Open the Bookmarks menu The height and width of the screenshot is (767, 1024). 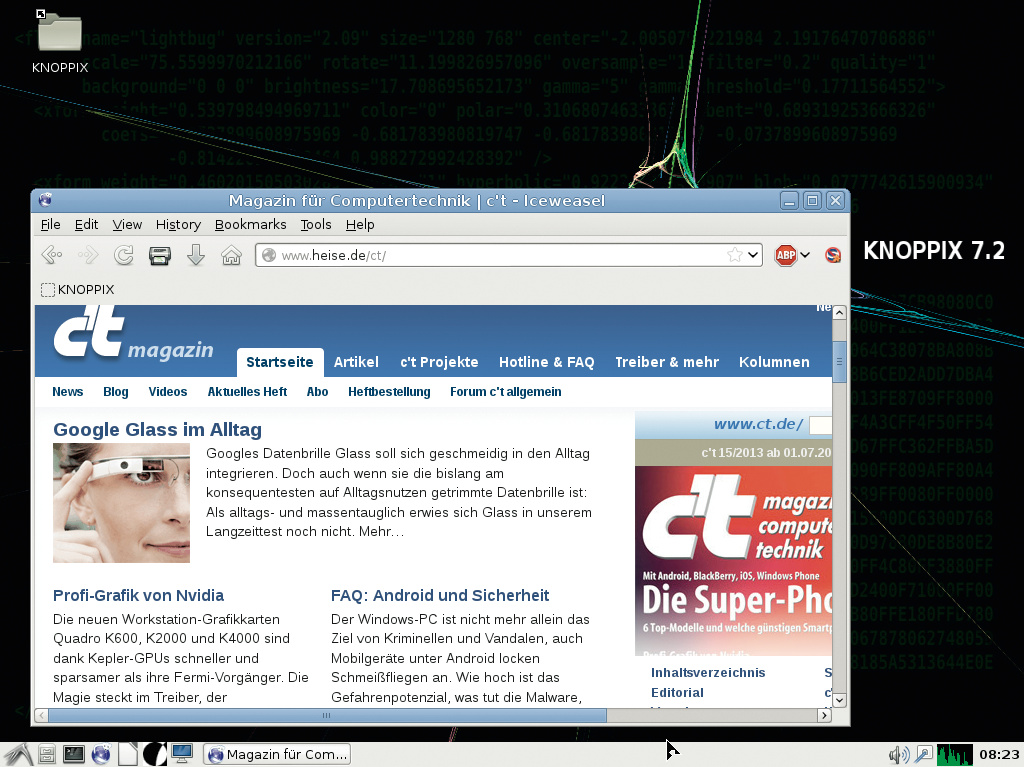(251, 224)
